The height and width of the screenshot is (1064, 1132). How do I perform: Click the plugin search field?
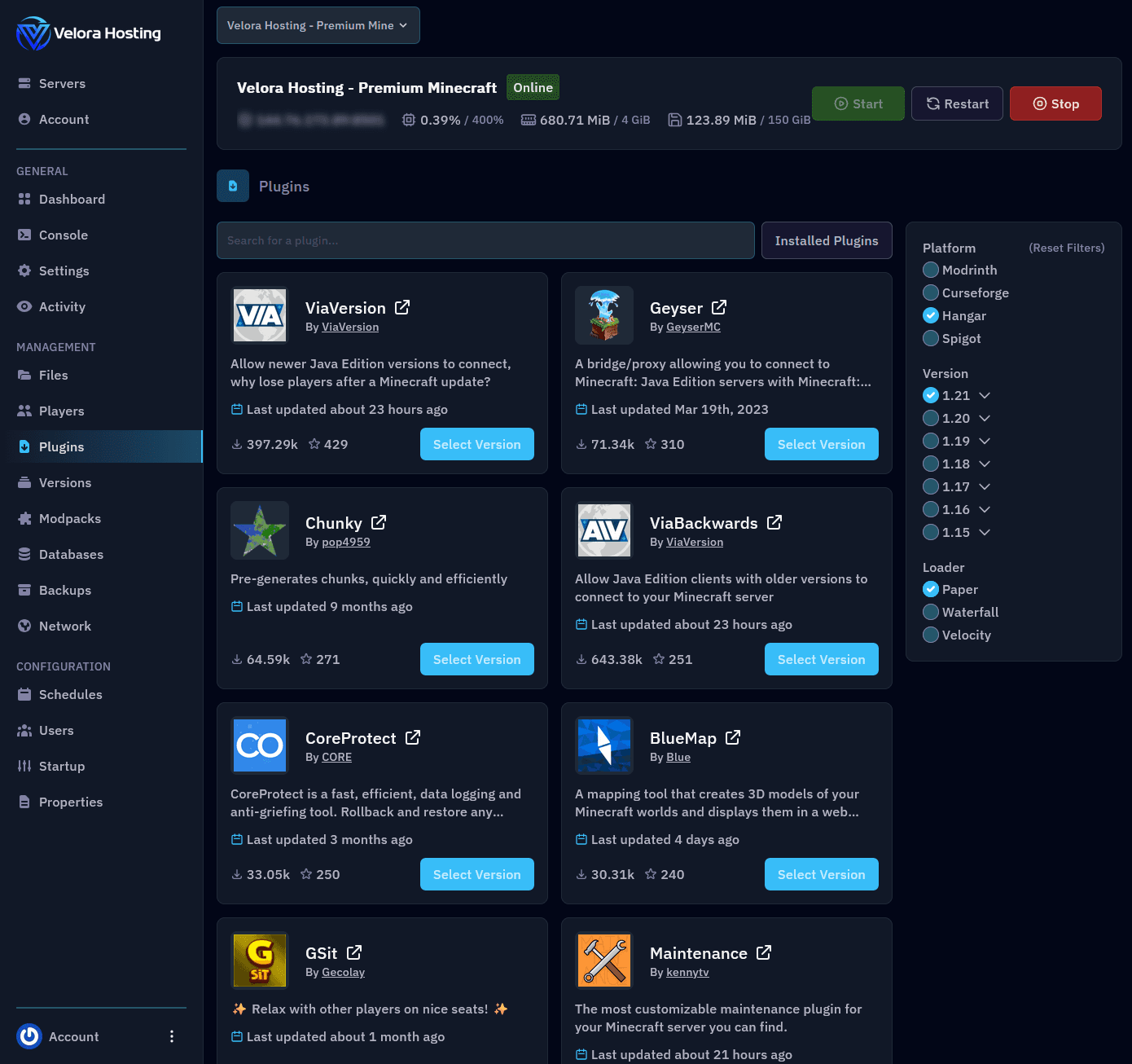coord(485,240)
